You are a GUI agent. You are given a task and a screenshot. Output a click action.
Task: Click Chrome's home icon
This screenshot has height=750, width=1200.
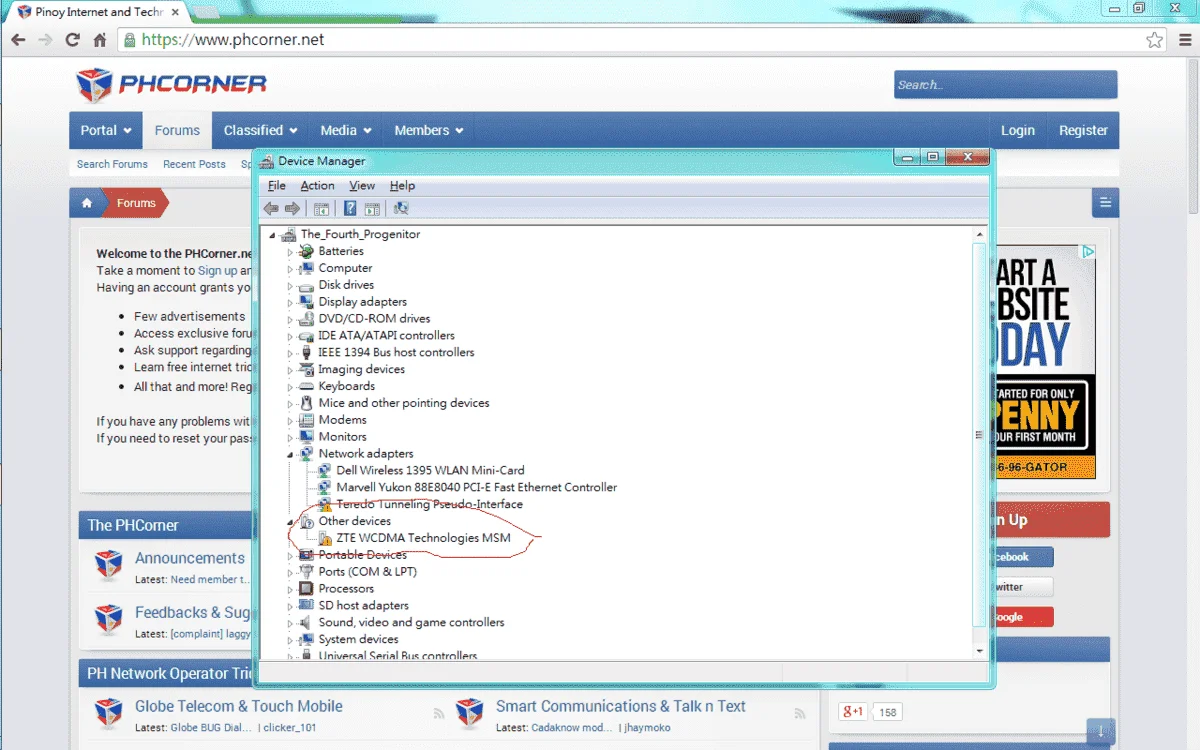click(x=100, y=40)
